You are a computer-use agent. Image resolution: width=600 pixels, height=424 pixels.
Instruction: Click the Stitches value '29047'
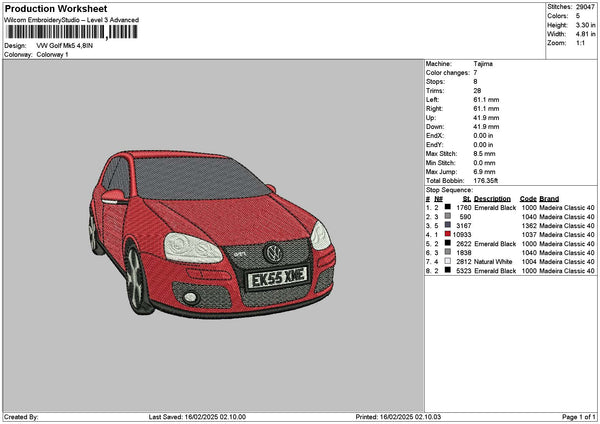tap(585, 7)
